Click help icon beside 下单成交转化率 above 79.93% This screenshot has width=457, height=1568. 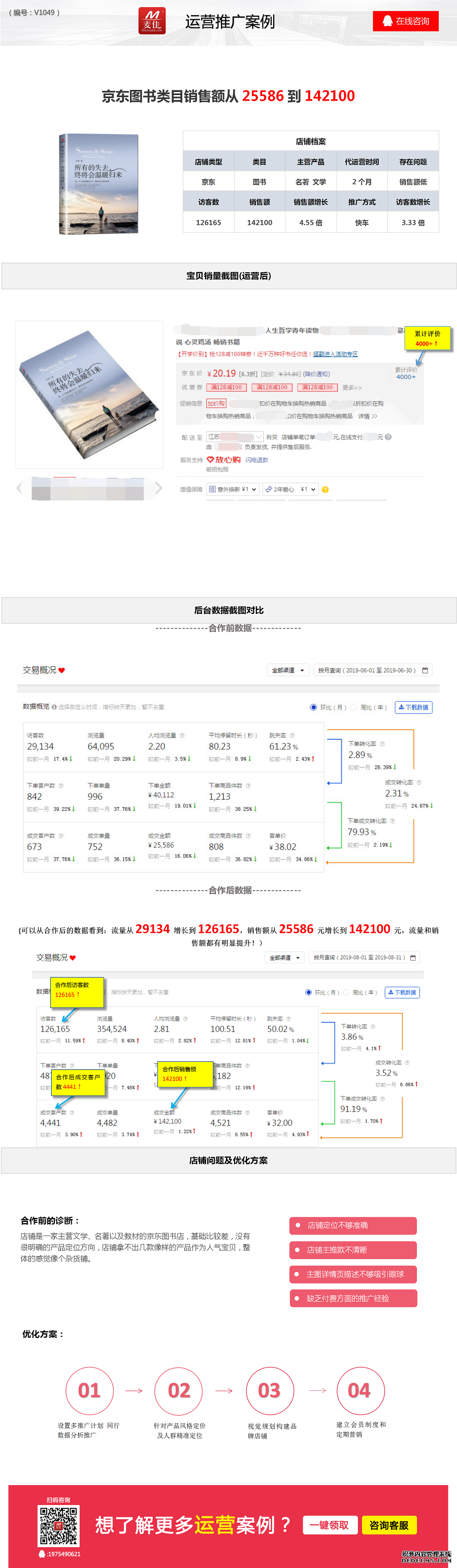393,821
